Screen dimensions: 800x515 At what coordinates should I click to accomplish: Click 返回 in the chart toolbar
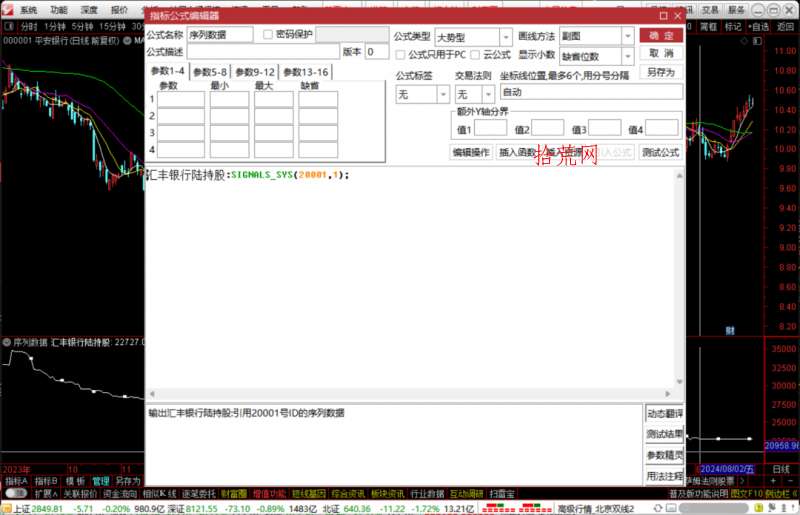pos(785,26)
